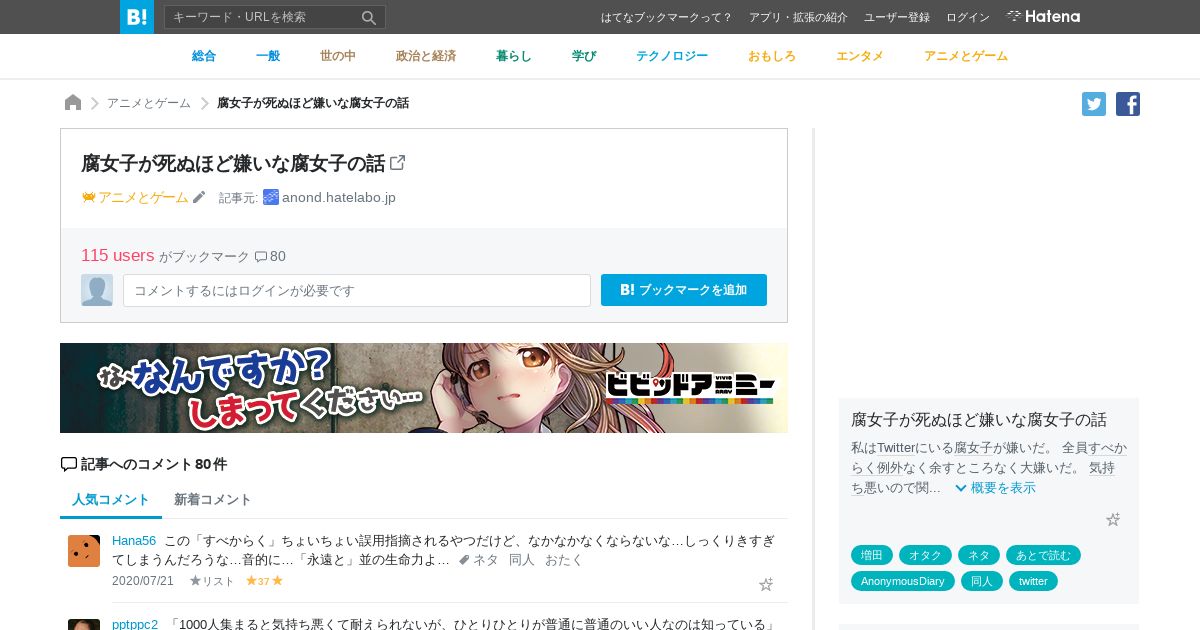The width and height of the screenshot is (1200, 630).
Task: Open the ログイン link
Action: pos(968,17)
